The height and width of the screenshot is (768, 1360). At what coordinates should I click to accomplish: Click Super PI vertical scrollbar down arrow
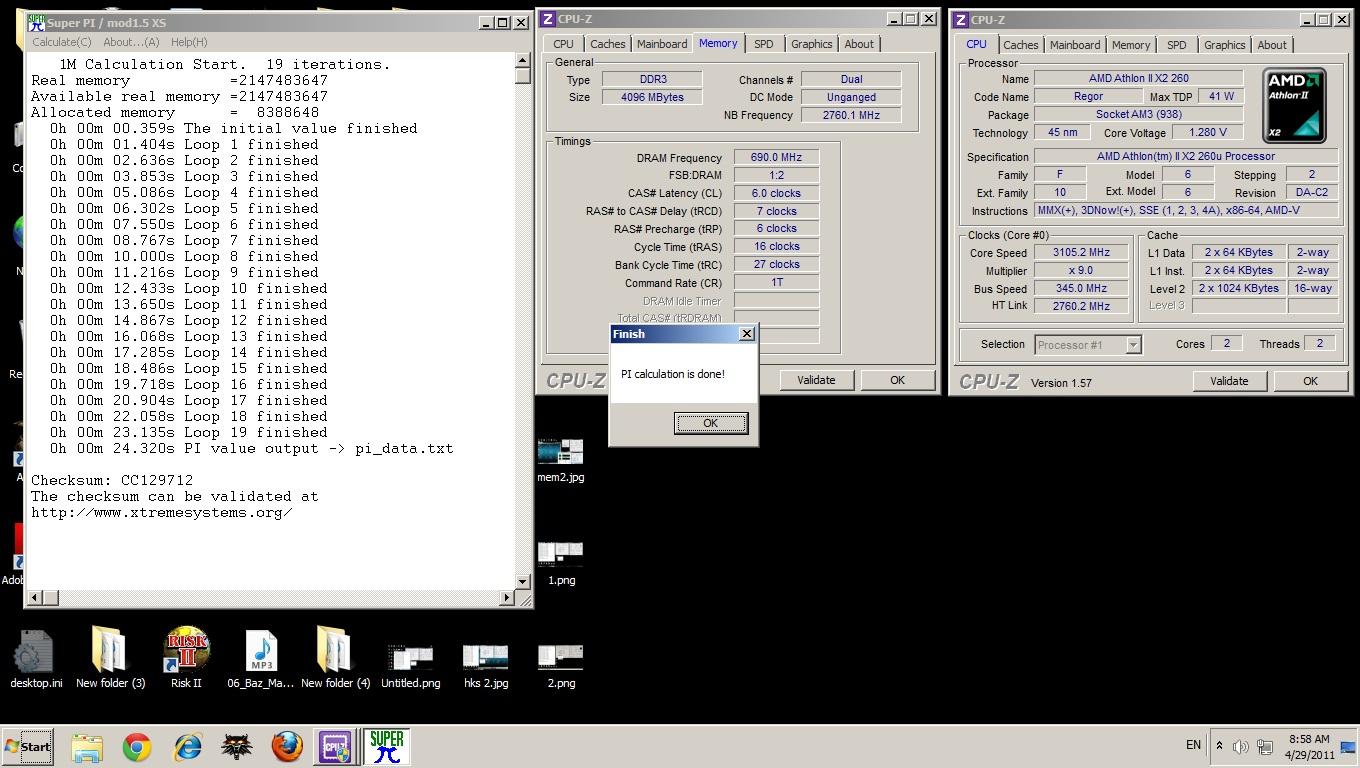point(523,581)
